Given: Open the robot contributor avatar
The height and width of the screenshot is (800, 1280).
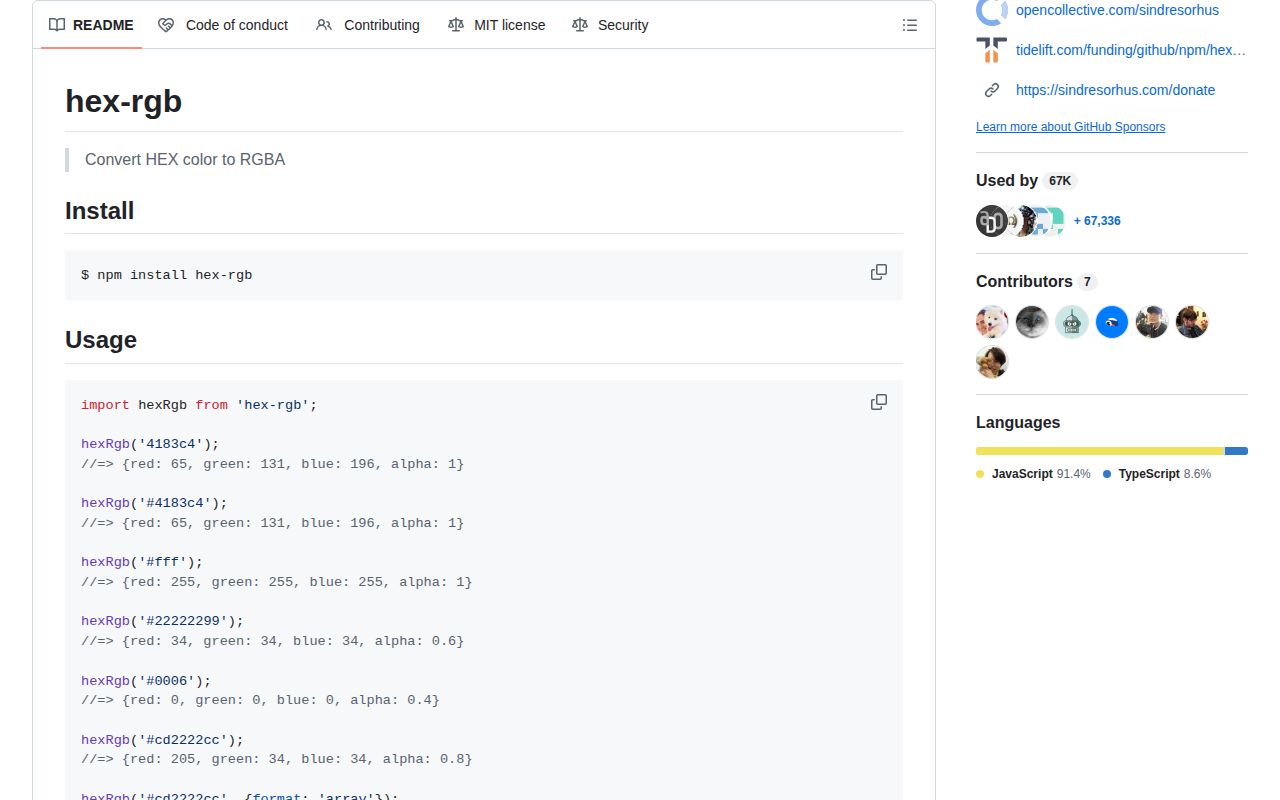Looking at the screenshot, I should click(1072, 322).
